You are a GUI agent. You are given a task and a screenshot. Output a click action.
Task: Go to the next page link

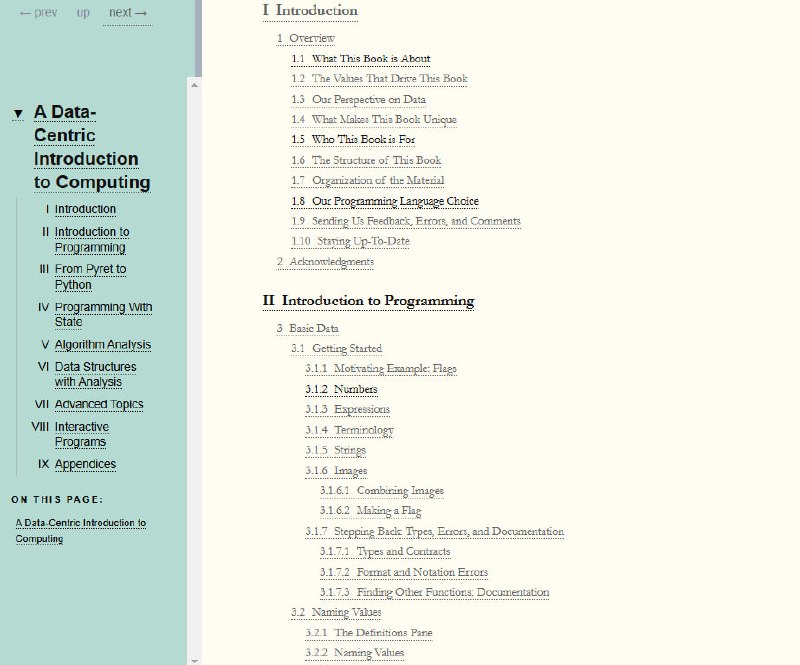(x=128, y=13)
